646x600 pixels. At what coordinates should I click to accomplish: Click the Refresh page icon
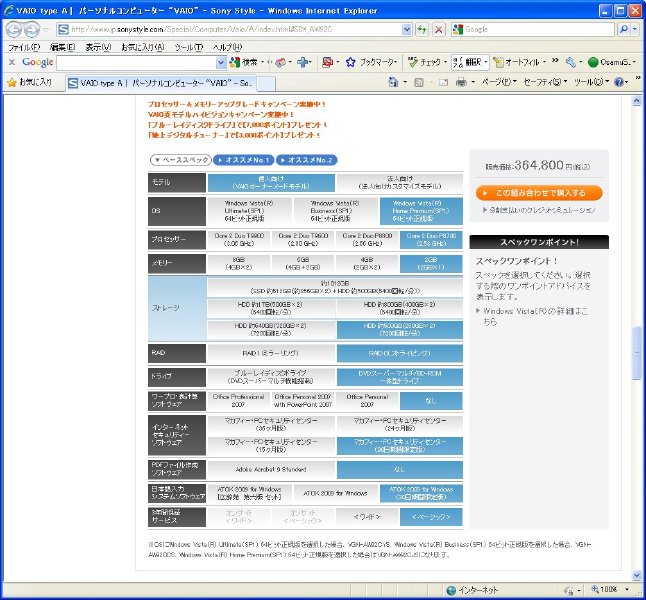(422, 29)
